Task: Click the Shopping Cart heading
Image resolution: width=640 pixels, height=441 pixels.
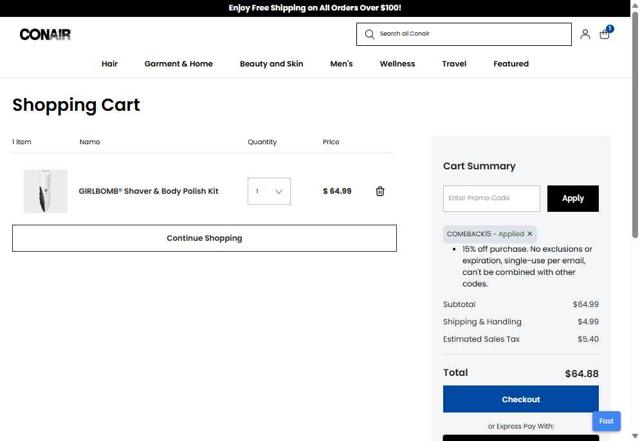Action: pos(76,105)
